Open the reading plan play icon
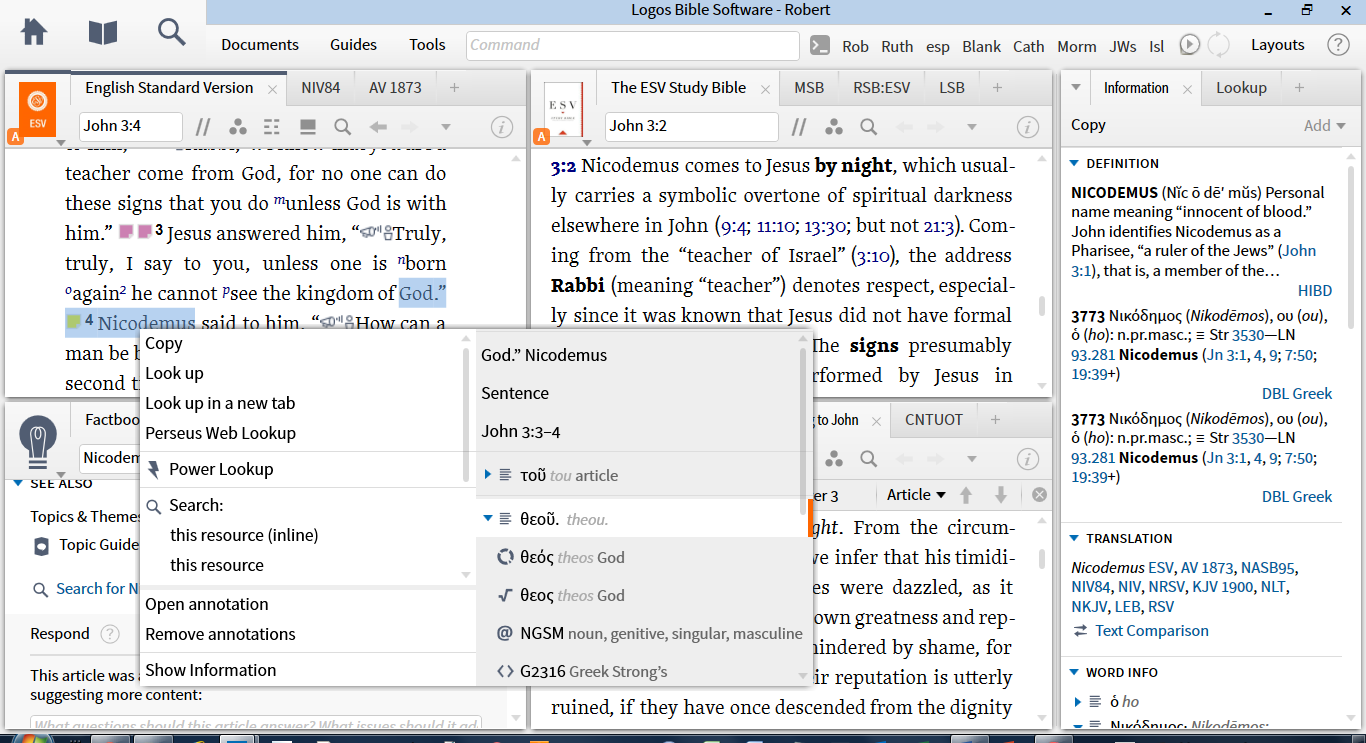 (1189, 45)
